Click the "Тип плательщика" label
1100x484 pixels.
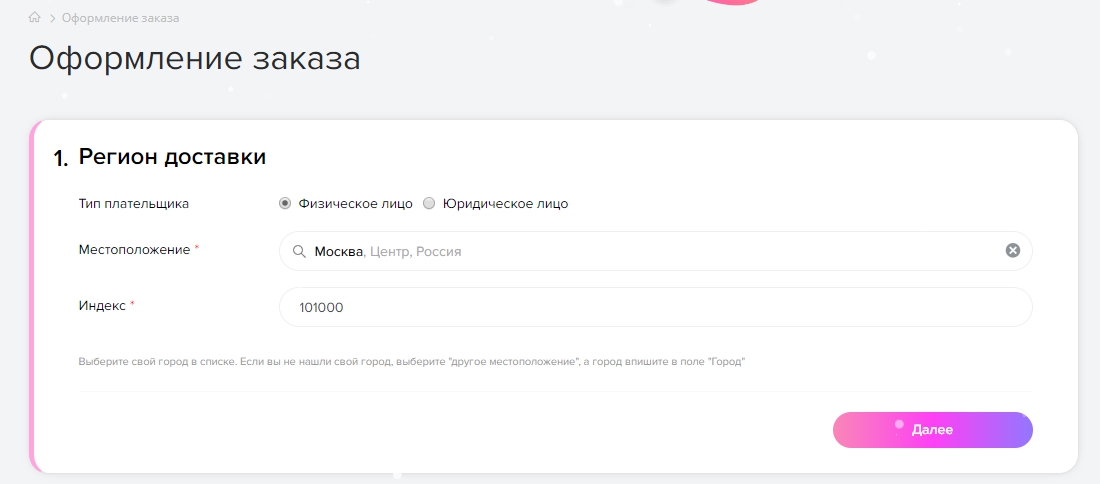click(x=133, y=203)
